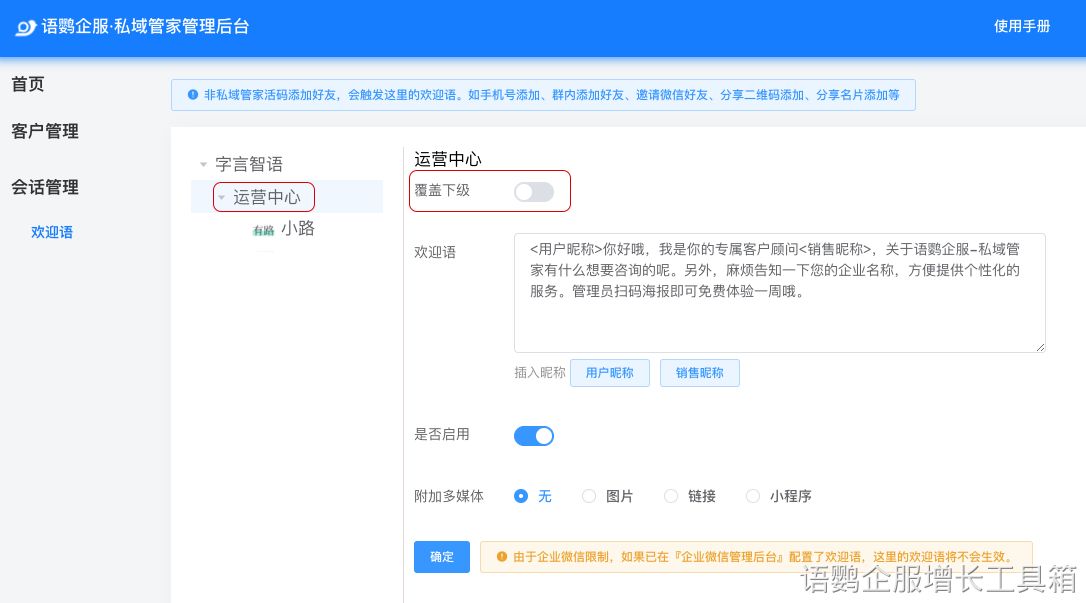Click the 语鹦企服 logo icon
The width and height of the screenshot is (1086, 603).
click(26, 27)
